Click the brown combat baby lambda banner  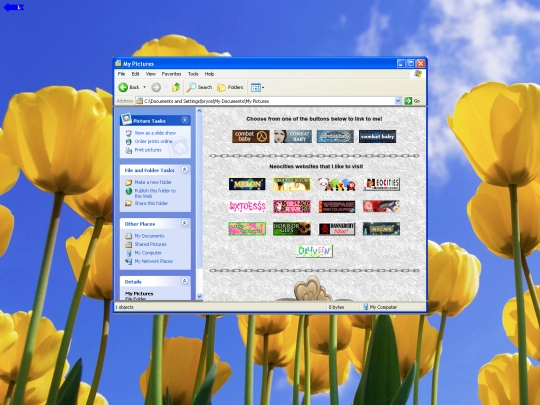point(251,136)
